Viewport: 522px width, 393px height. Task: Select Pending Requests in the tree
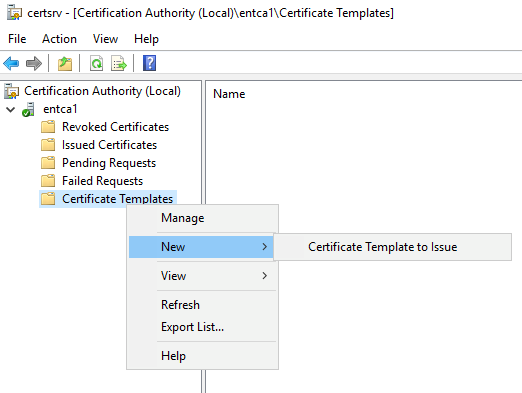109,163
